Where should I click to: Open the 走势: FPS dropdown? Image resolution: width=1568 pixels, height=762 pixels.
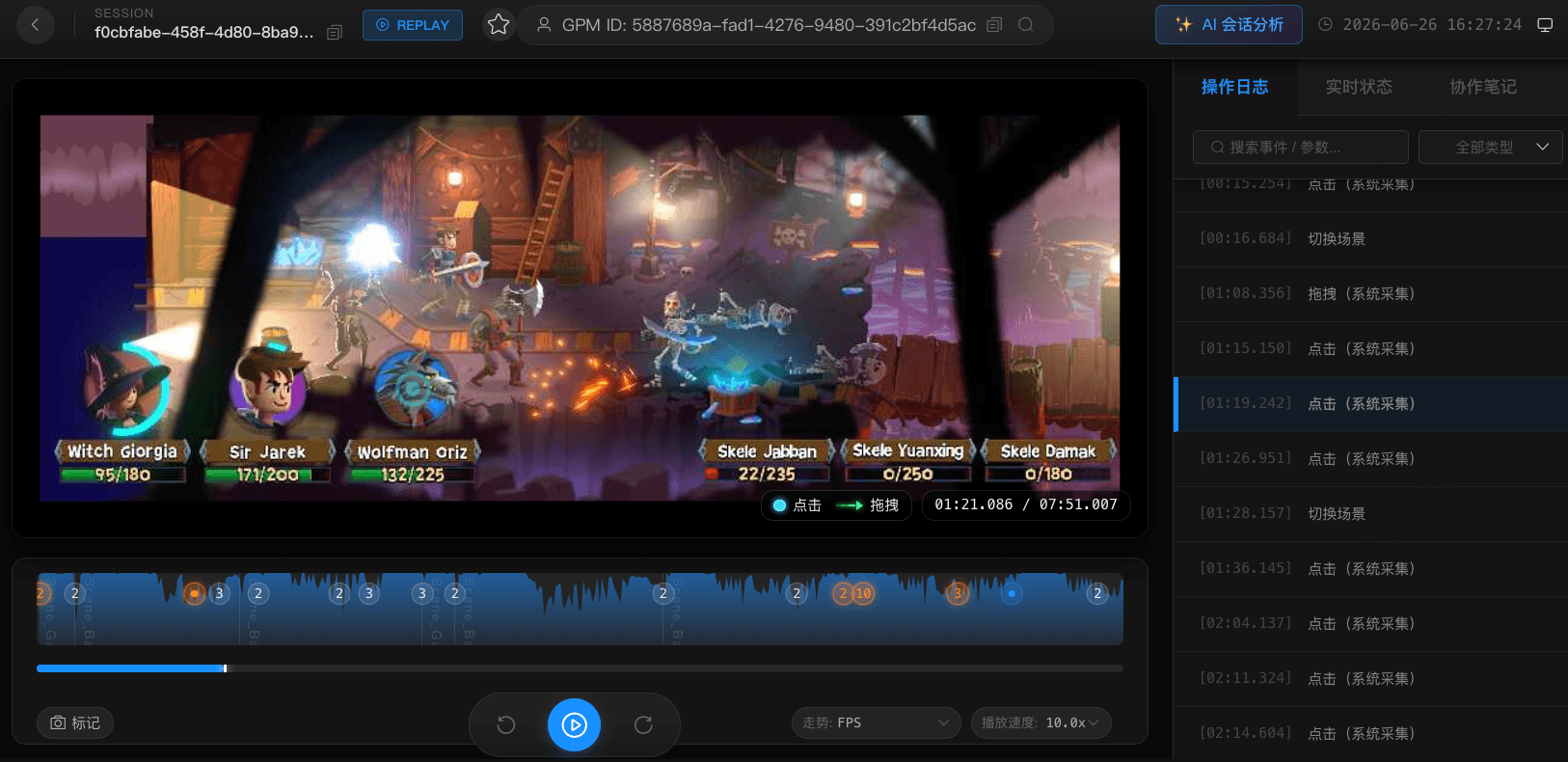click(x=877, y=722)
